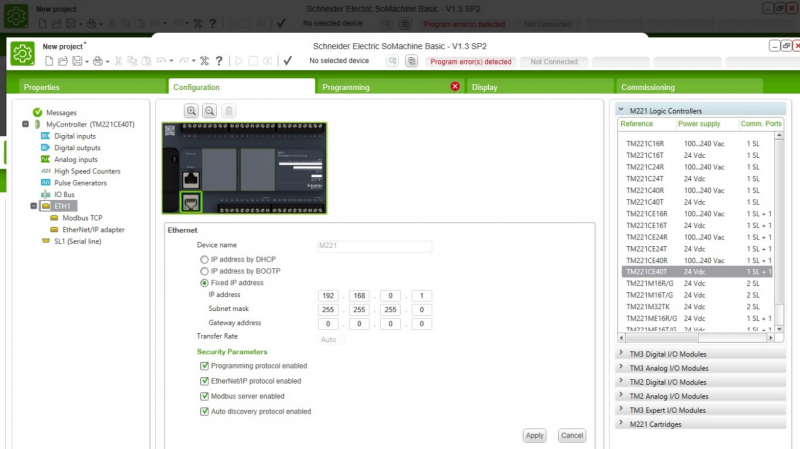
Task: Select IP address by DHCP option
Action: (x=204, y=260)
